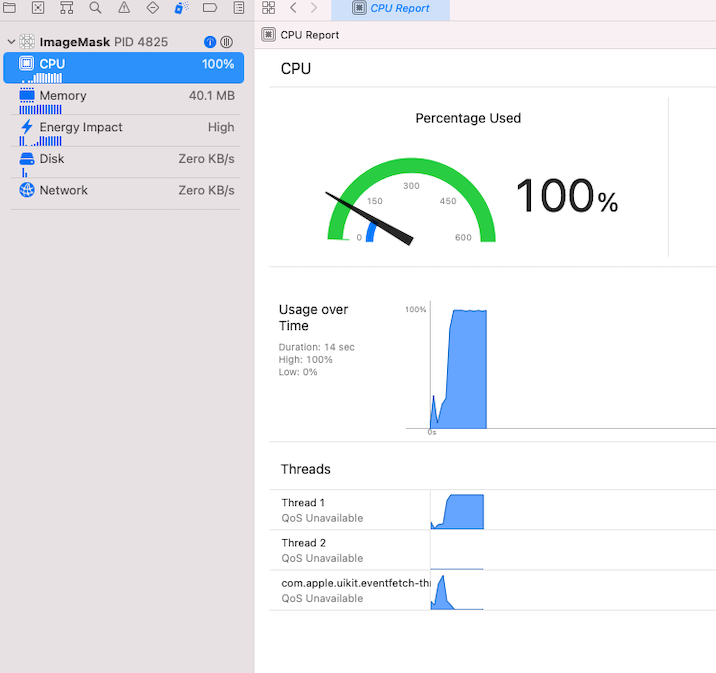Click the Threads section heading
Image resolution: width=716 pixels, height=673 pixels.
click(x=305, y=469)
